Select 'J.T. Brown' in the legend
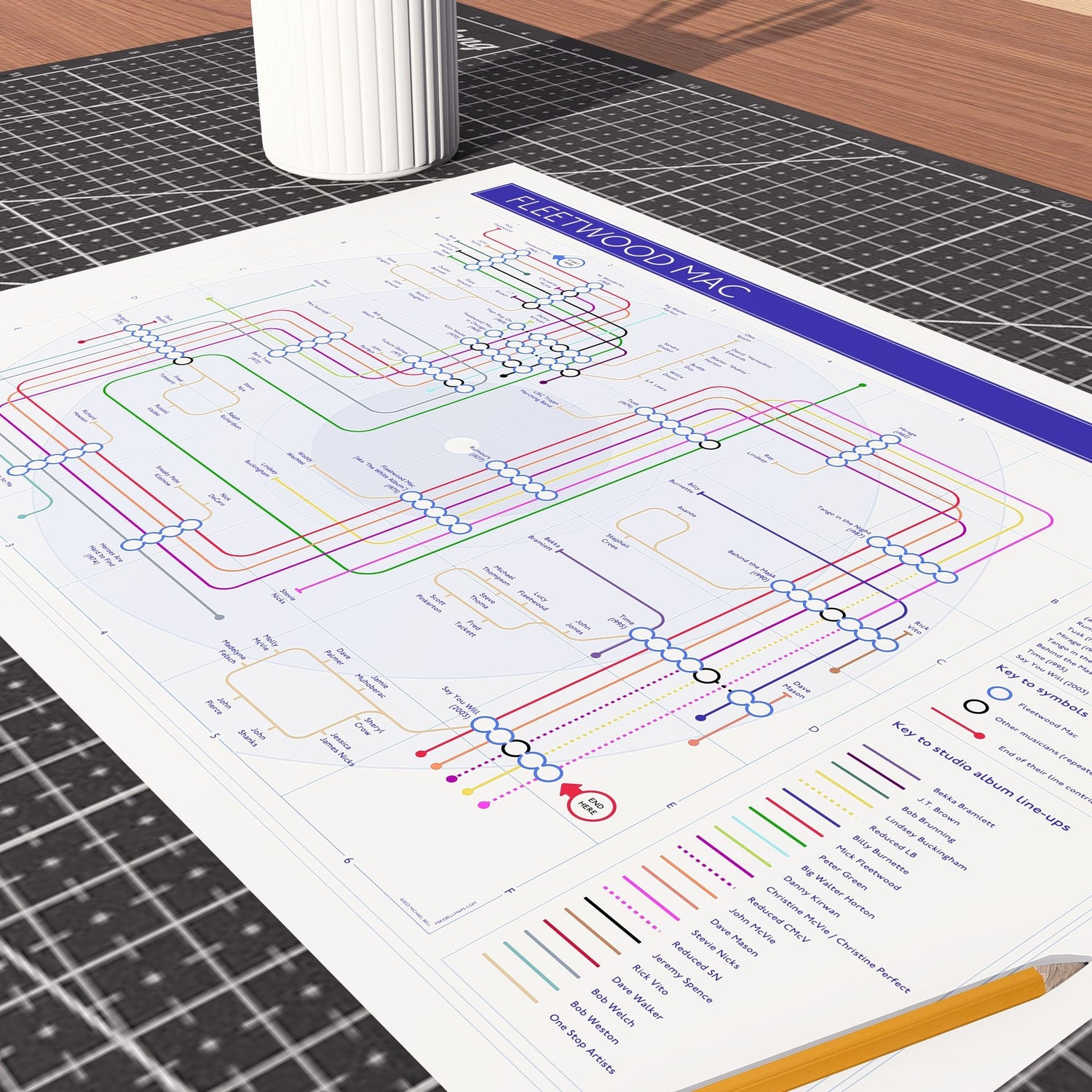The height and width of the screenshot is (1092, 1092). (x=938, y=810)
